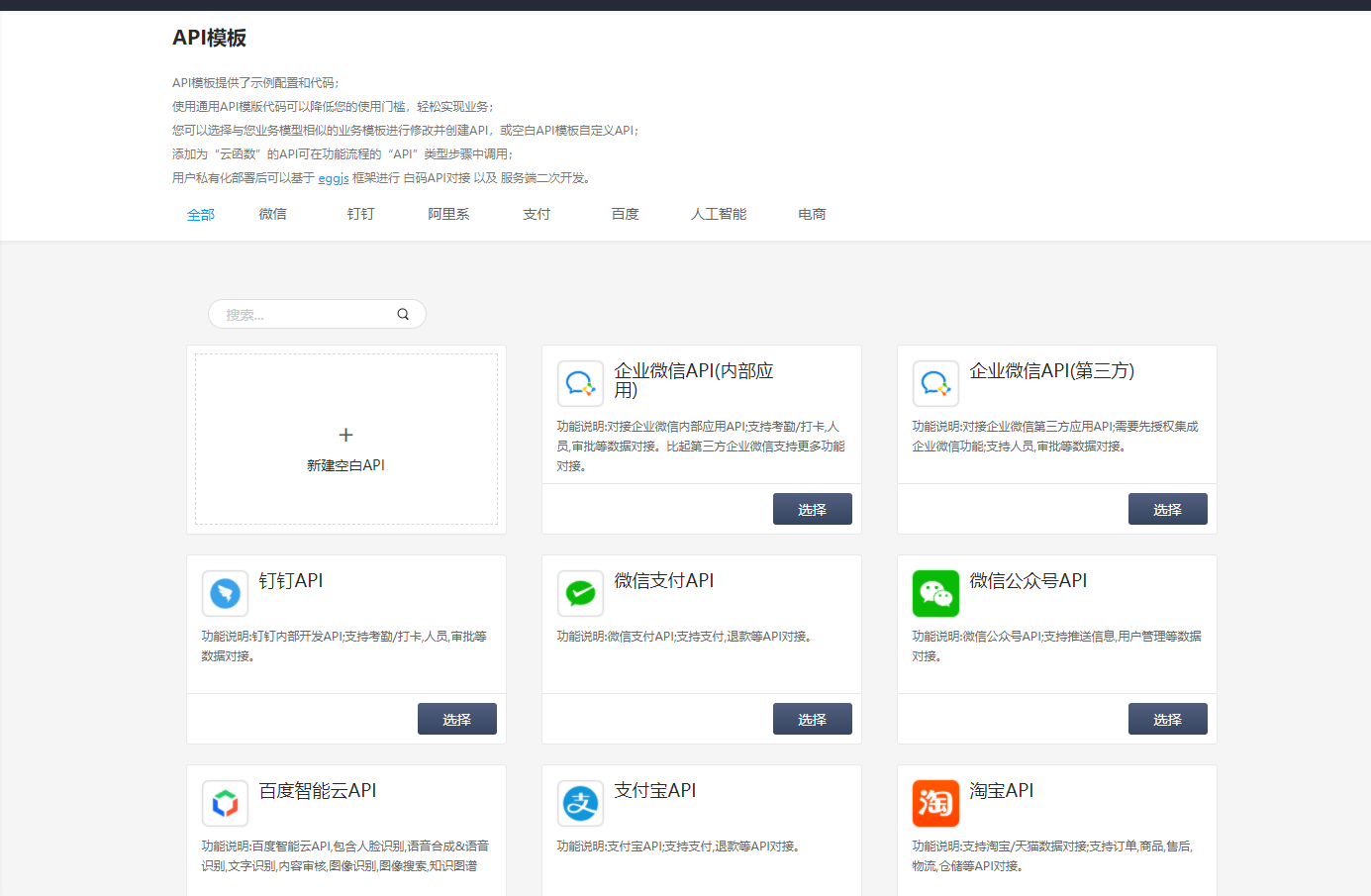Open the 百度智能云API card icon
The width and height of the screenshot is (1371, 896).
225,803
